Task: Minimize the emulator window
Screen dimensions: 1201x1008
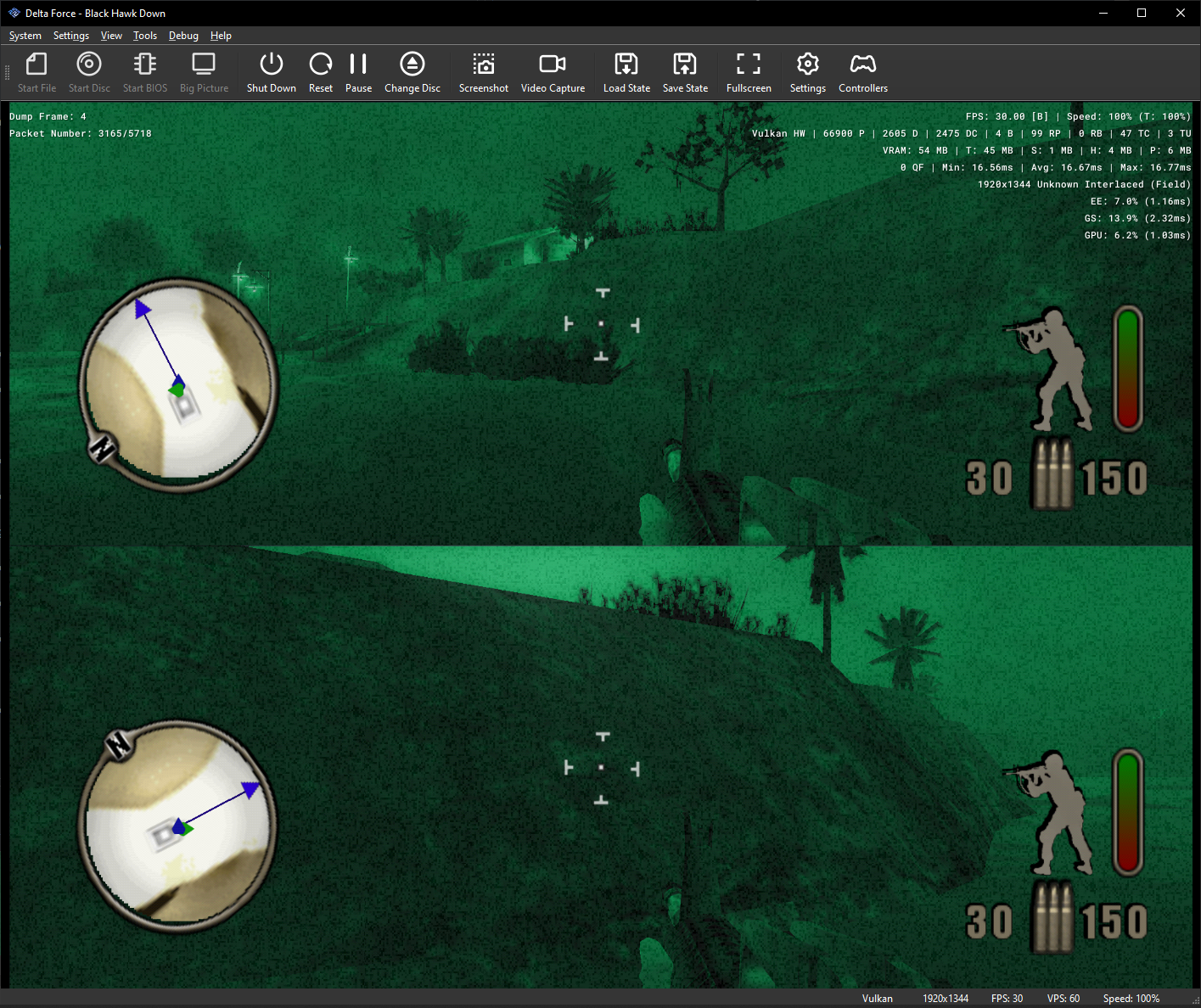Action: pos(1103,13)
